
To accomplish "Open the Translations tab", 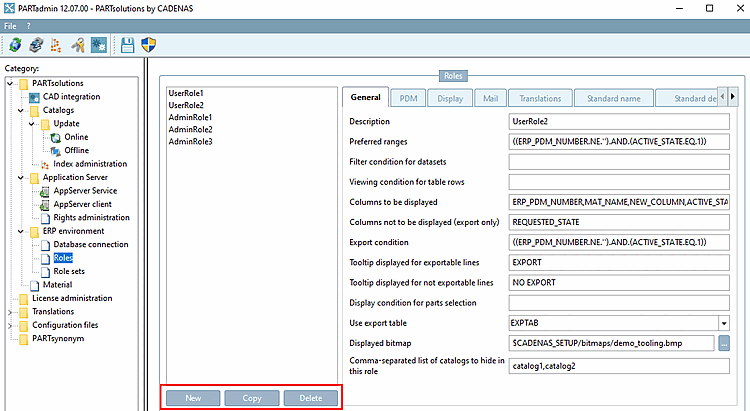I will click(x=540, y=99).
